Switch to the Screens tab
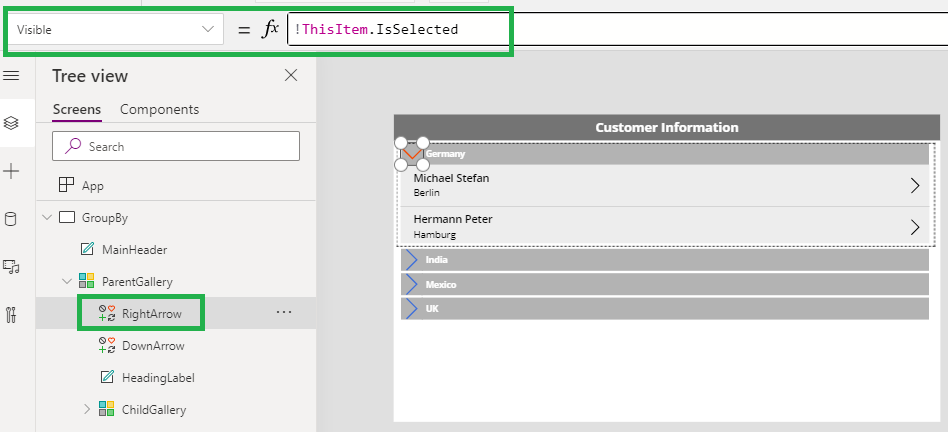Viewport: 948px width, 432px height. (x=77, y=109)
